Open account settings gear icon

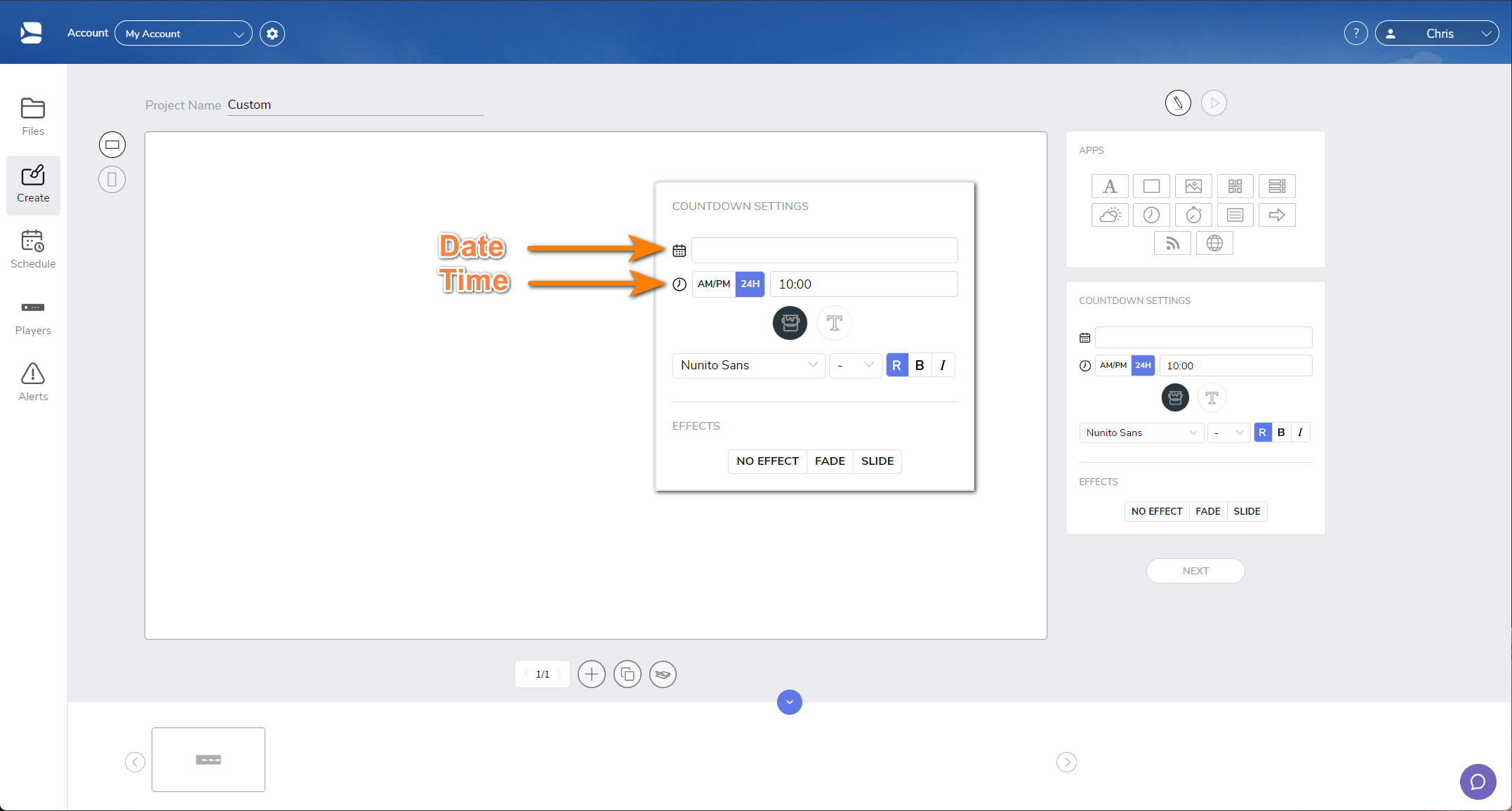(x=272, y=34)
